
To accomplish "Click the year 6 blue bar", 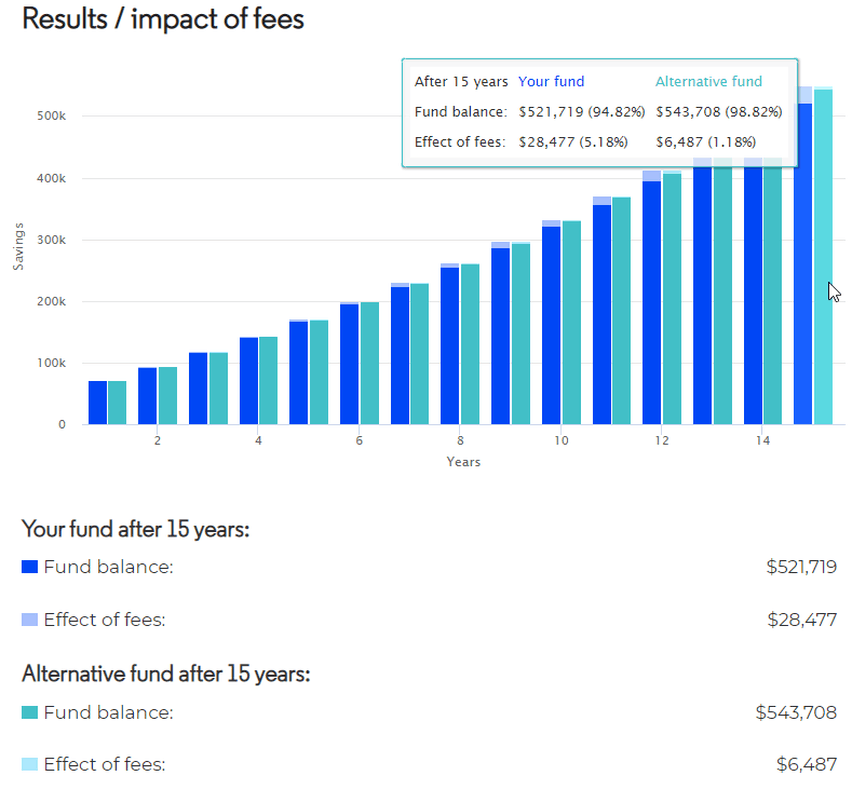I will [349, 364].
